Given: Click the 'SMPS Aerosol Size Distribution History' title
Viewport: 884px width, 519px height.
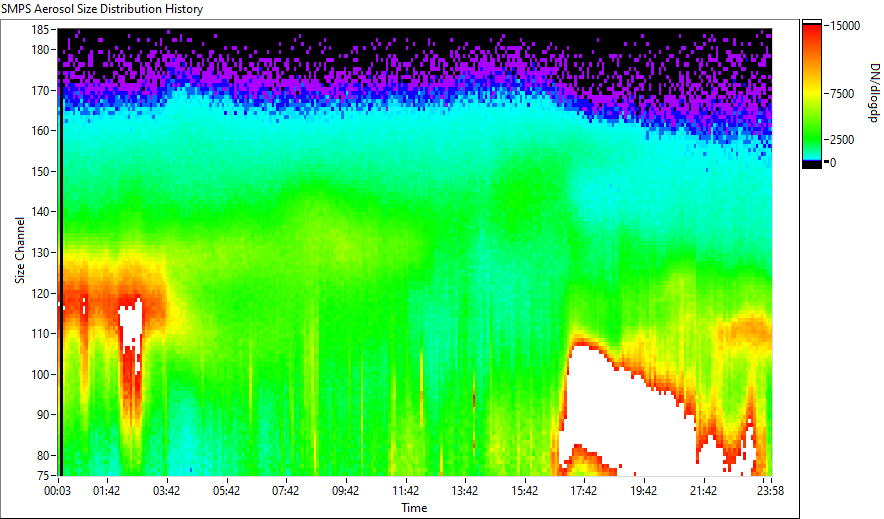Looking at the screenshot, I should point(102,9).
